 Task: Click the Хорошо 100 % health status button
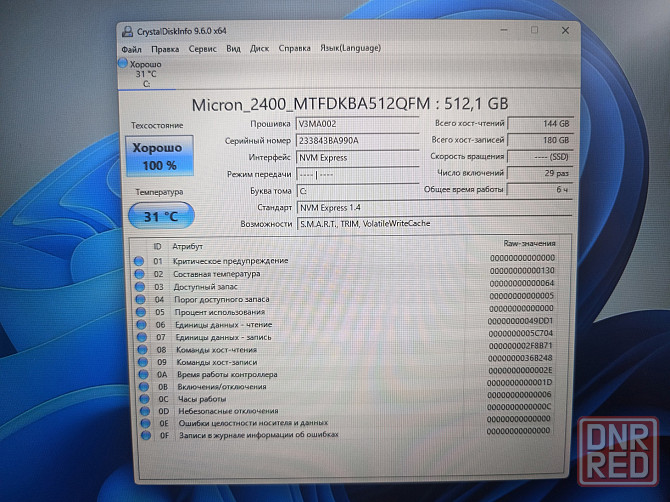(x=159, y=156)
